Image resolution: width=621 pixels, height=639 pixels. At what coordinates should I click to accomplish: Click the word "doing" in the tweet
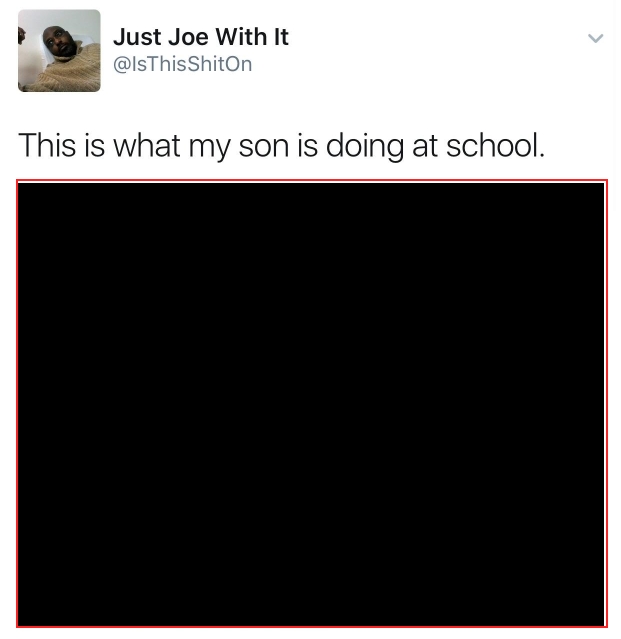365,146
